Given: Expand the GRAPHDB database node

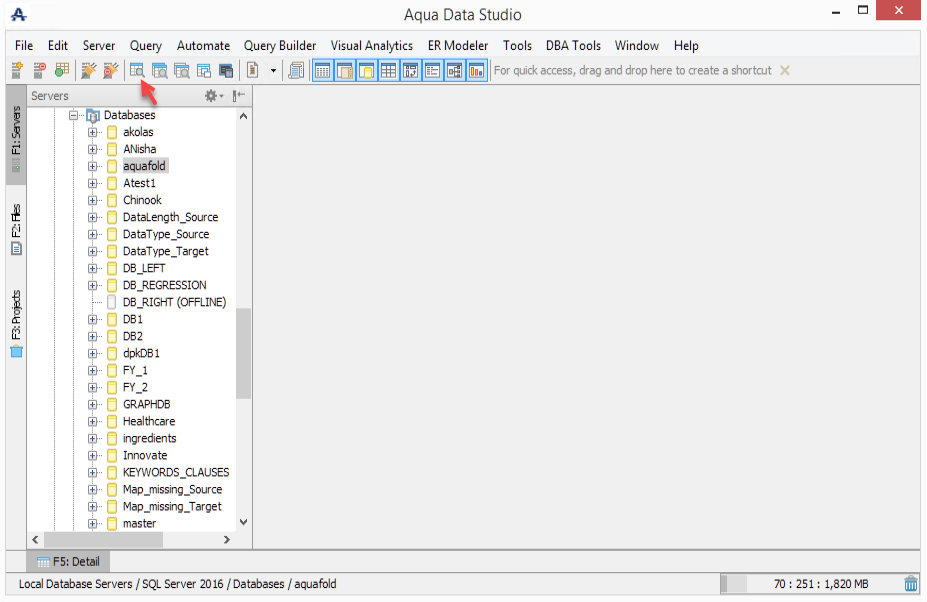Looking at the screenshot, I should coord(92,404).
